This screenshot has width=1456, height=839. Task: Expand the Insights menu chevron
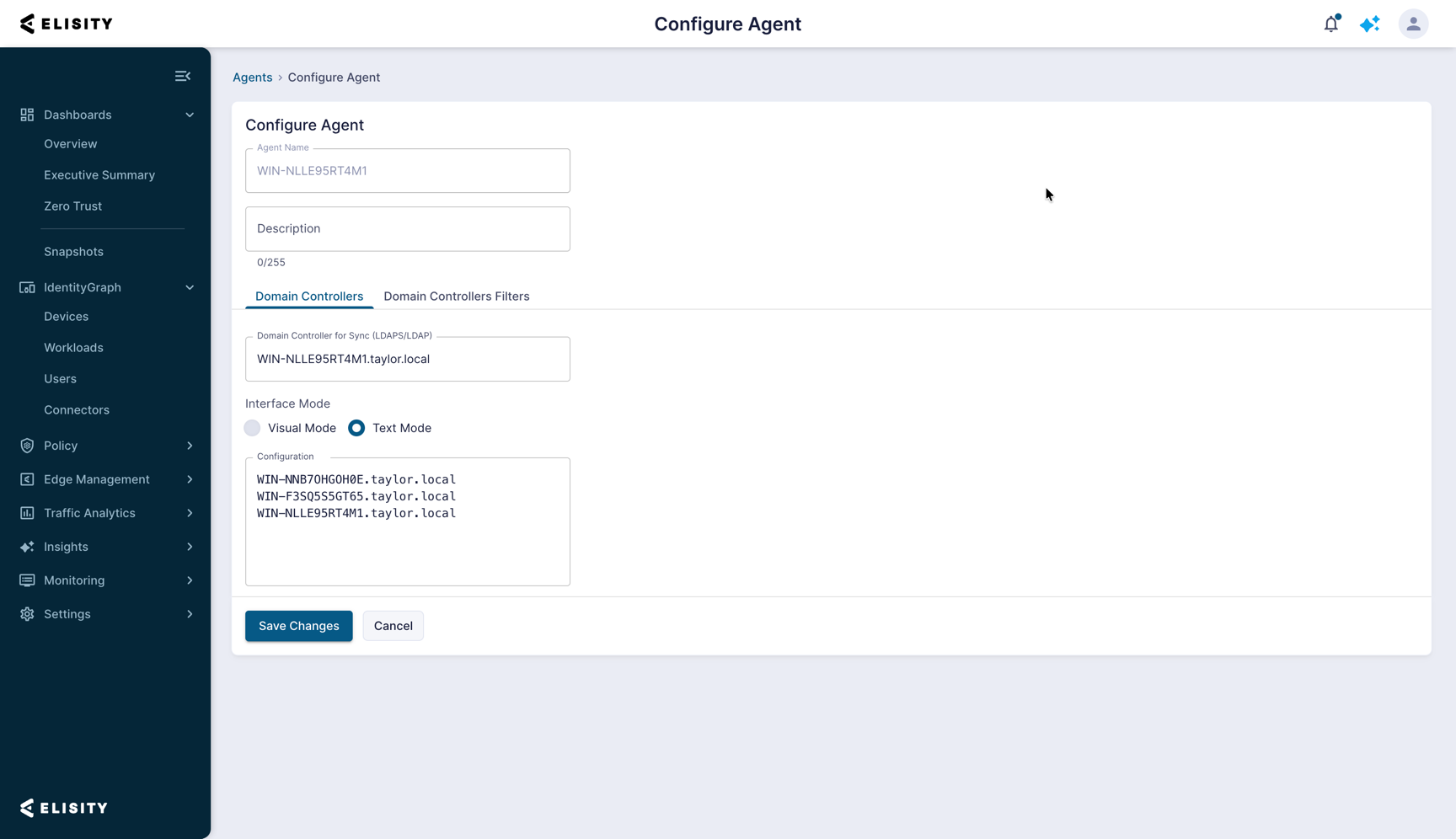pos(190,547)
